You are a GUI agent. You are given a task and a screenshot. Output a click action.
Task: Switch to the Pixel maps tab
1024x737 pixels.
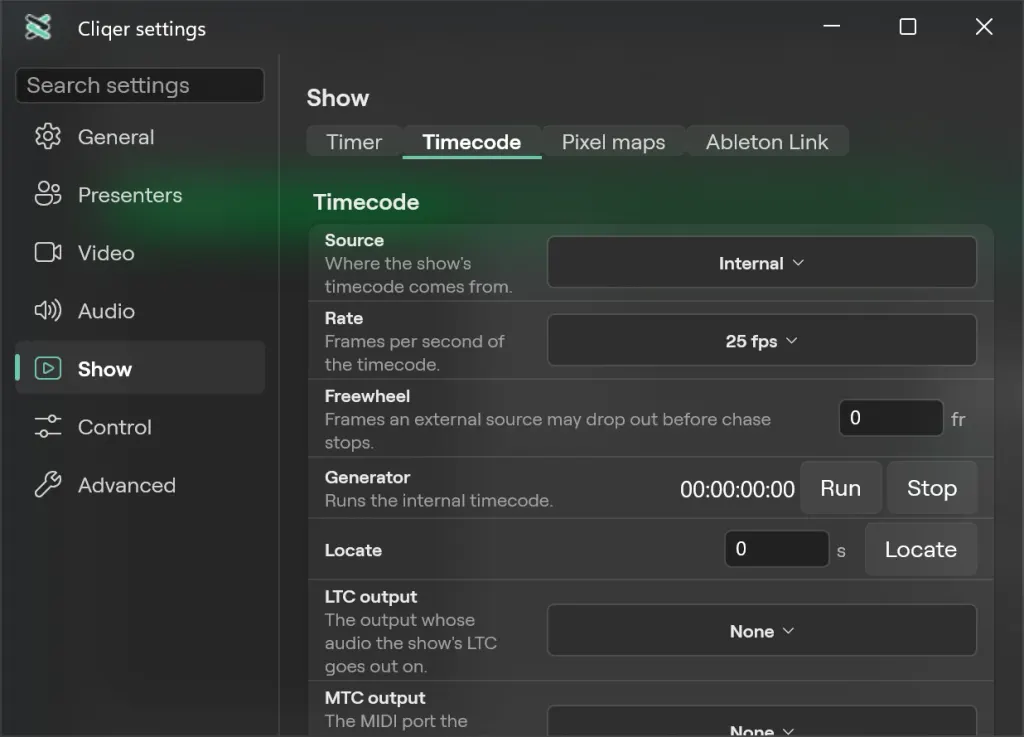613,142
